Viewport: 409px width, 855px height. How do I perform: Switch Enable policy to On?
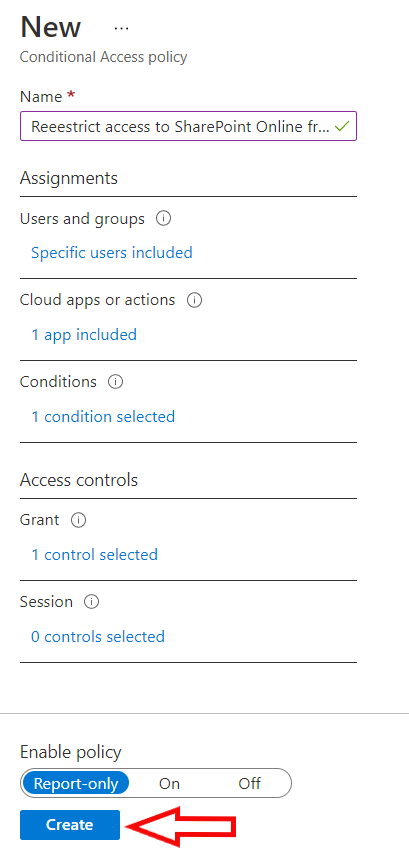[x=169, y=784]
